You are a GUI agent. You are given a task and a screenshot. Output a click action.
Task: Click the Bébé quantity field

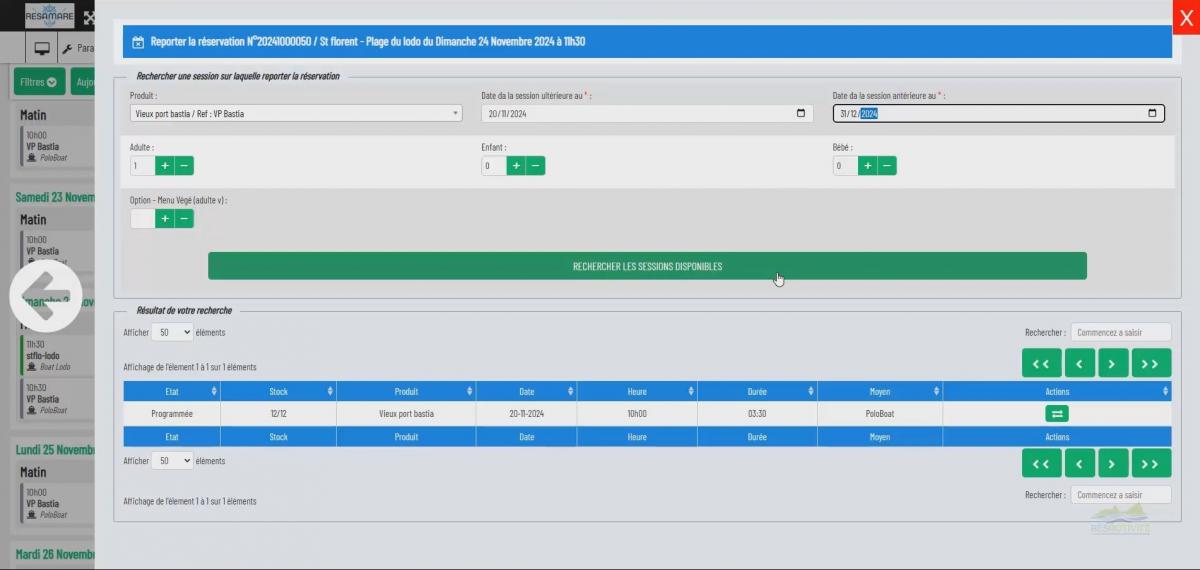pyautogui.click(x=846, y=166)
